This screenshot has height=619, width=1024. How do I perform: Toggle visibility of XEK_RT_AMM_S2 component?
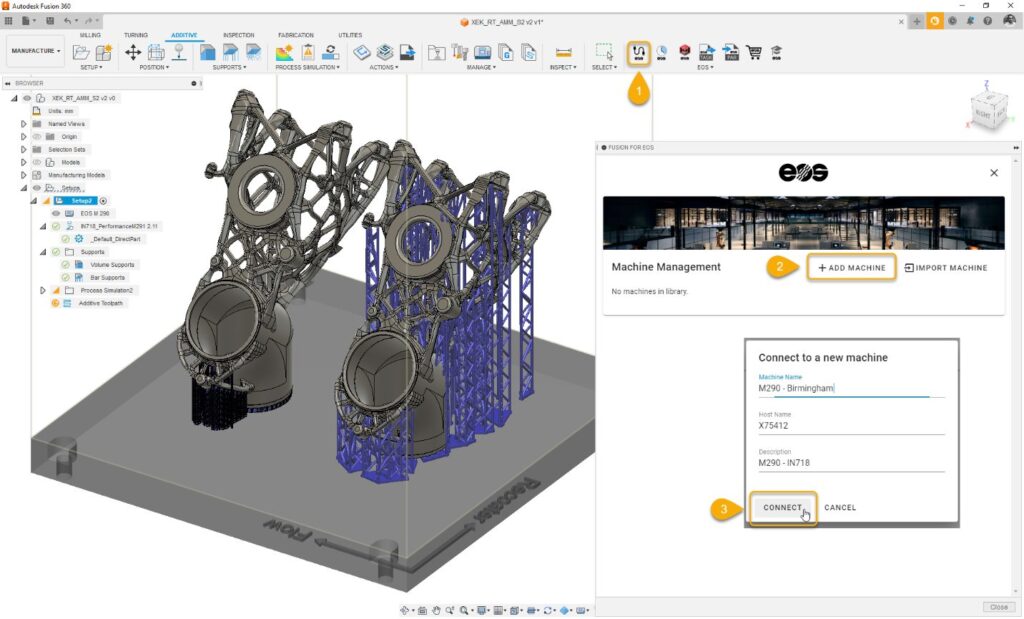point(26,97)
